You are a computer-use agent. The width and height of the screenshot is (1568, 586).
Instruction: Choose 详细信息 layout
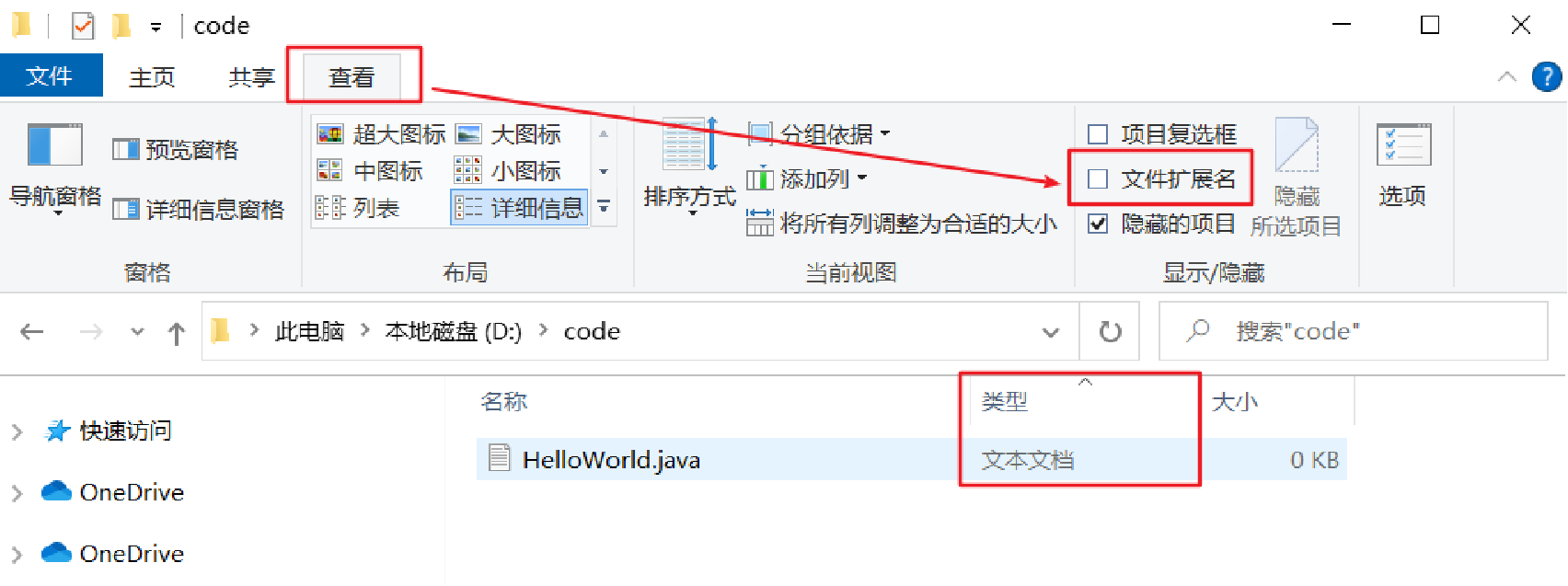coord(520,208)
